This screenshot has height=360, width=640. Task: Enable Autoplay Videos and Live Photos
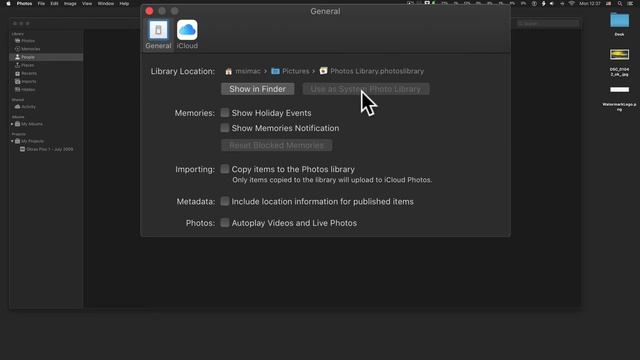click(x=224, y=223)
